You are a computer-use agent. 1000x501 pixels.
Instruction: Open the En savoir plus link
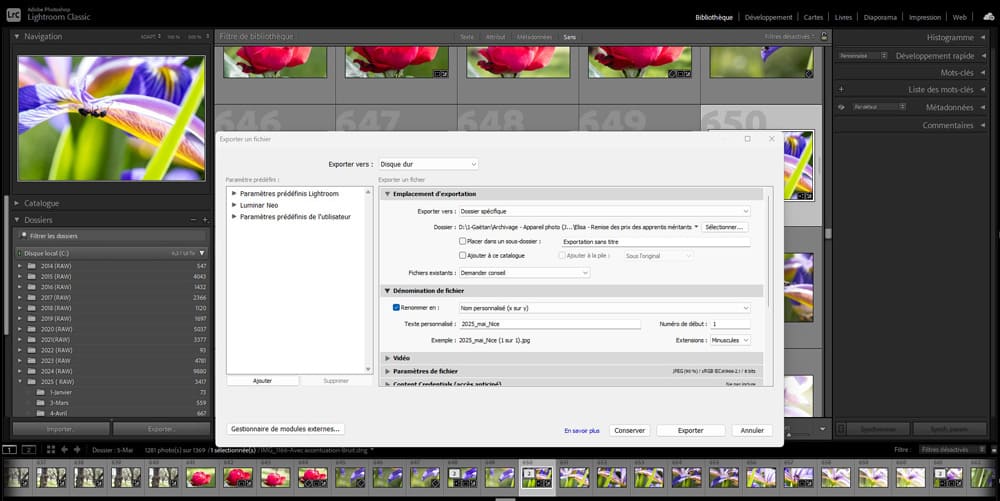(581, 430)
